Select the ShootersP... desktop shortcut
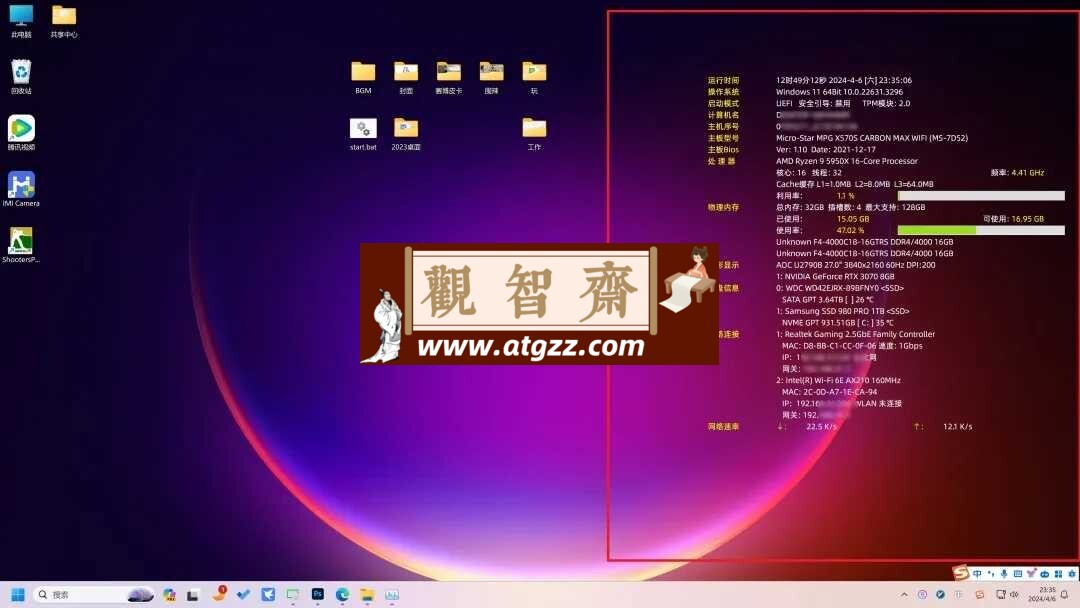 pos(21,246)
